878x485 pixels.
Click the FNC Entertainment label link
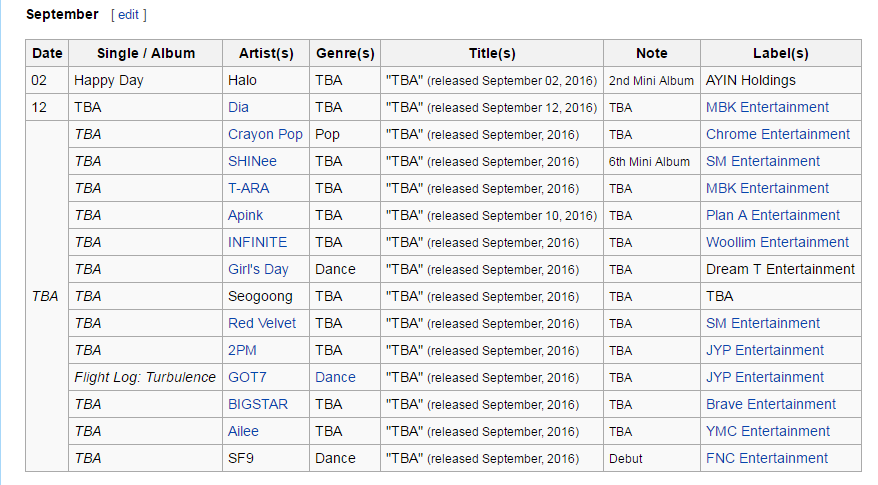pos(767,458)
